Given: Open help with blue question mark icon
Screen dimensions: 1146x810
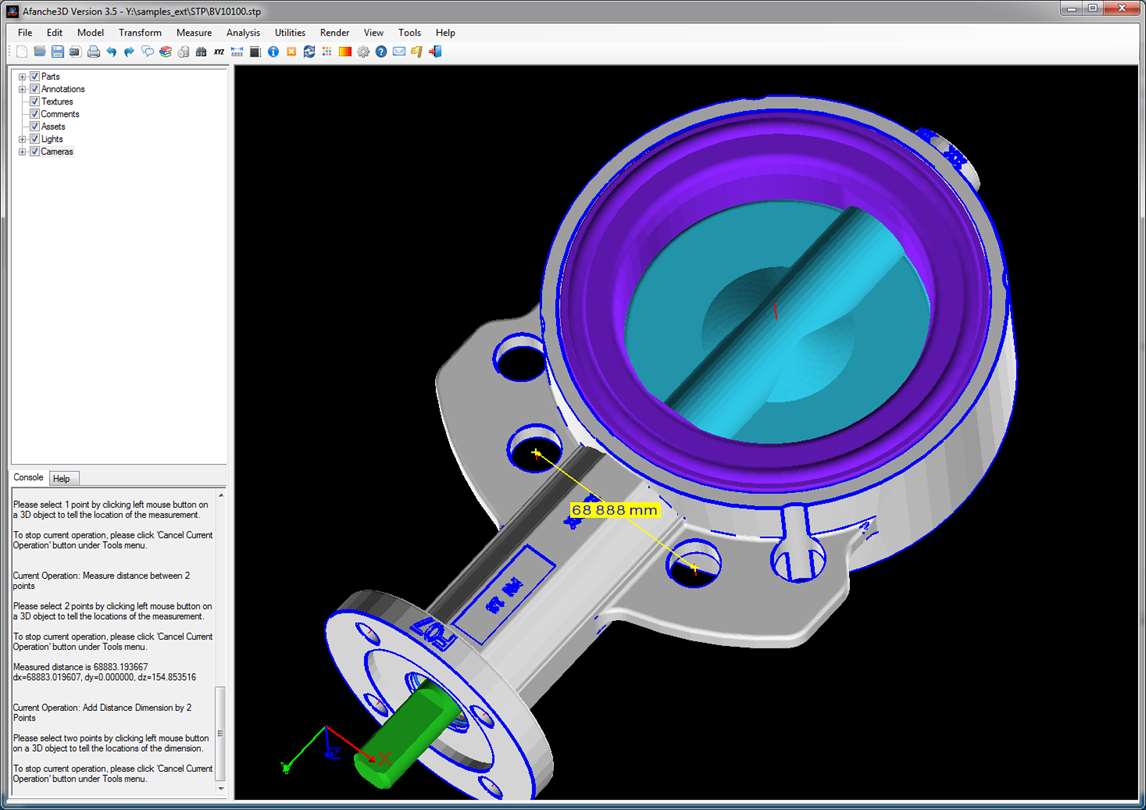Looking at the screenshot, I should (381, 51).
